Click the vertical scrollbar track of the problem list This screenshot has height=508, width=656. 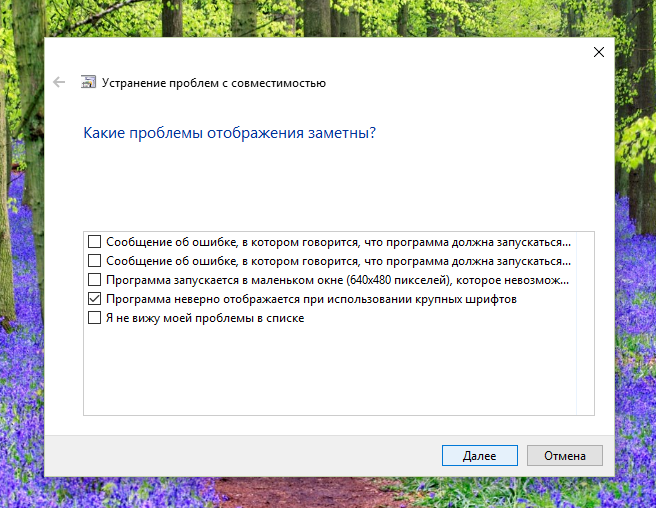pyautogui.click(x=586, y=322)
